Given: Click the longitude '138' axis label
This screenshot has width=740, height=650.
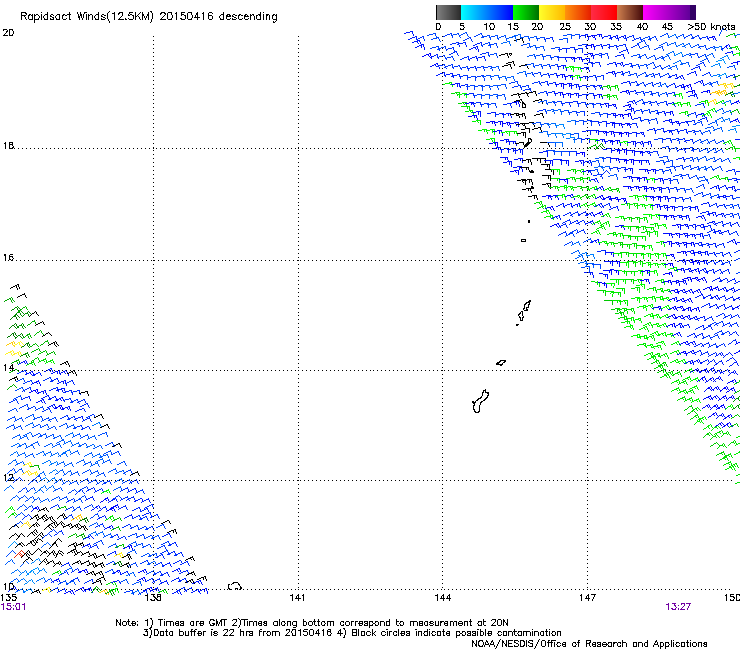Looking at the screenshot, I should [153, 597].
